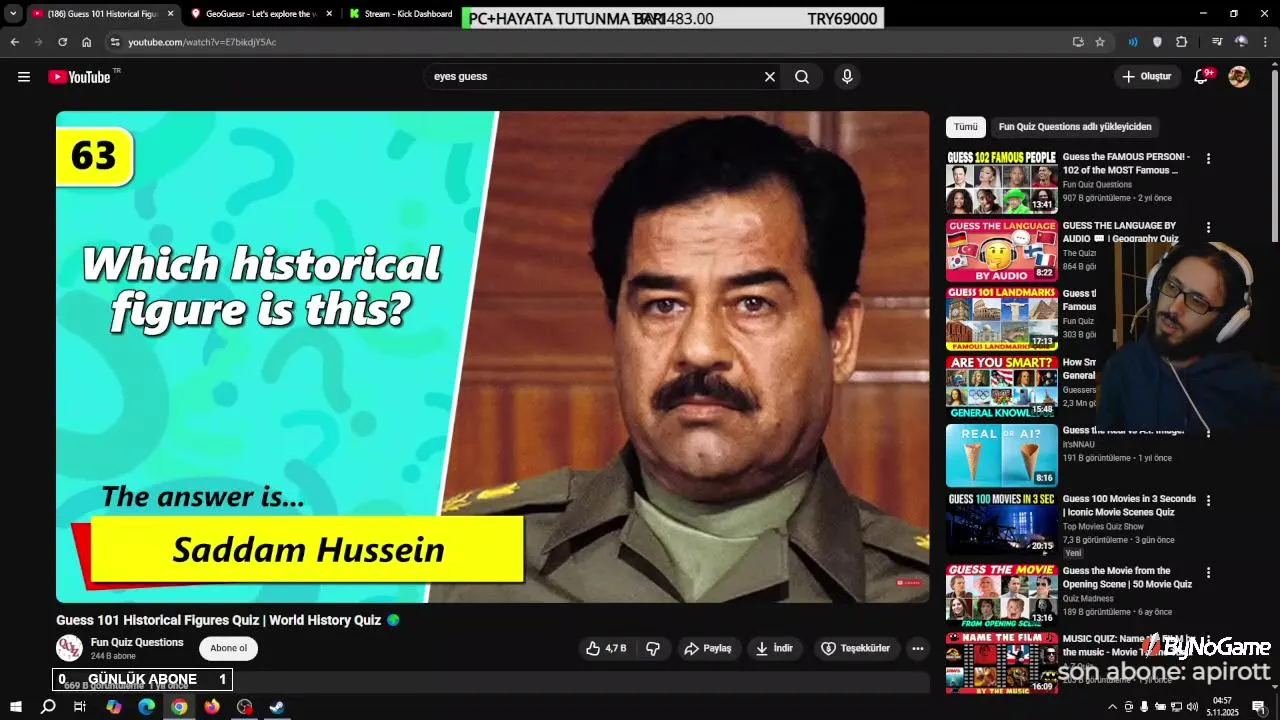Viewport: 1280px width, 720px height.
Task: Open the 'MUSIC QUIZ: Name the Film' thumbnail
Action: (1001, 662)
